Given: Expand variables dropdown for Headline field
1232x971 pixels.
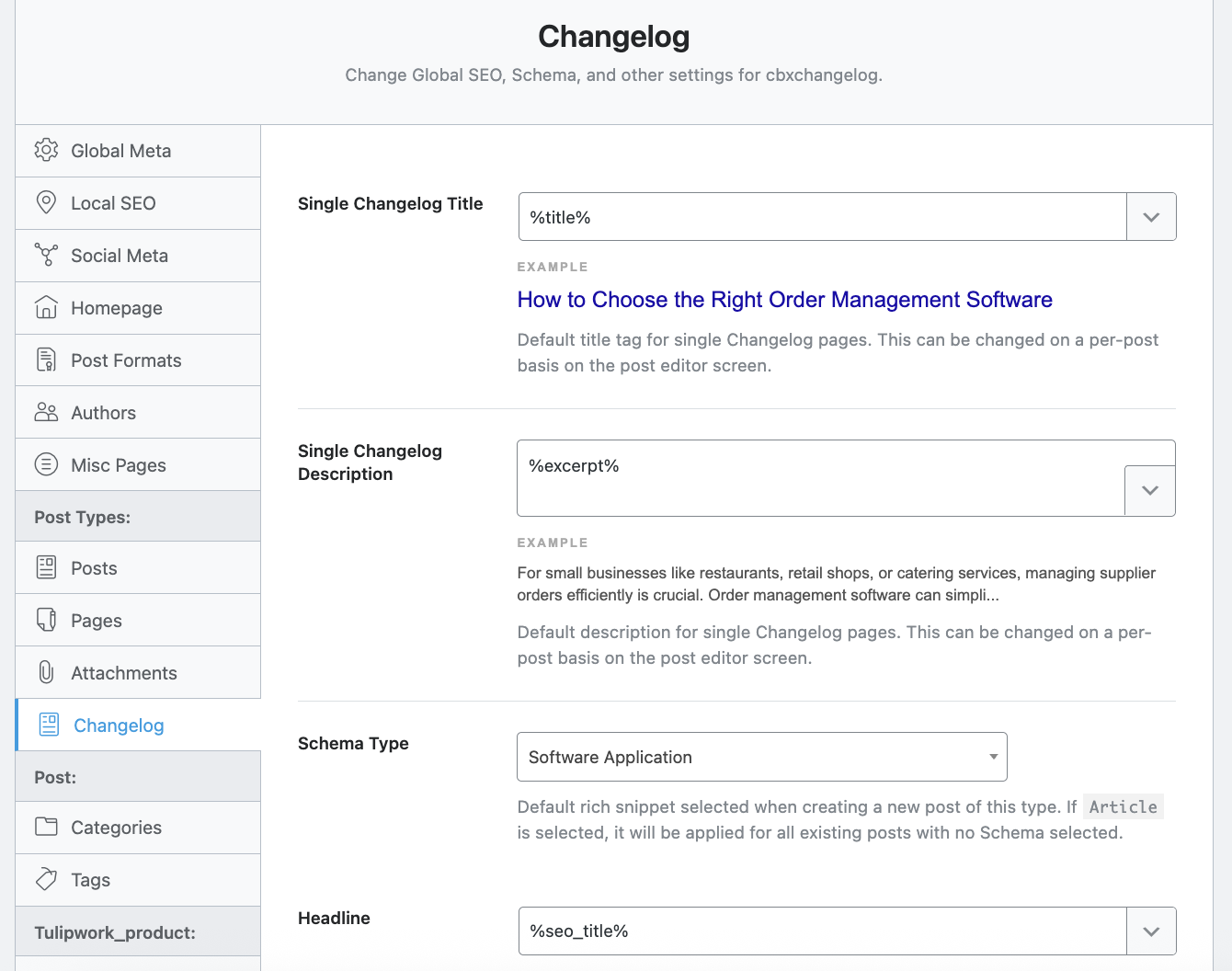Looking at the screenshot, I should pyautogui.click(x=1151, y=931).
